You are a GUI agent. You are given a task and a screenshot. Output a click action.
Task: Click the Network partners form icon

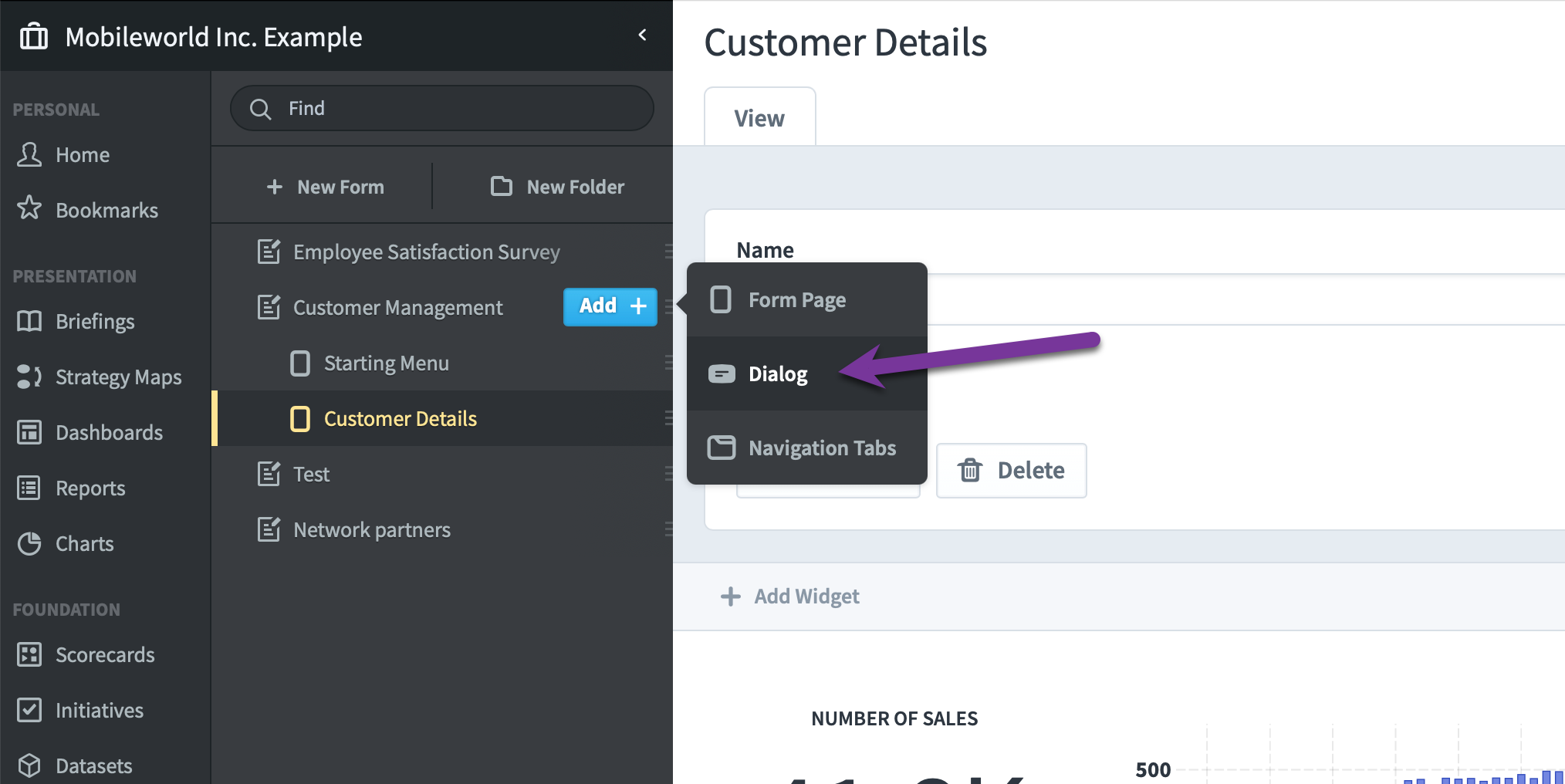point(269,529)
